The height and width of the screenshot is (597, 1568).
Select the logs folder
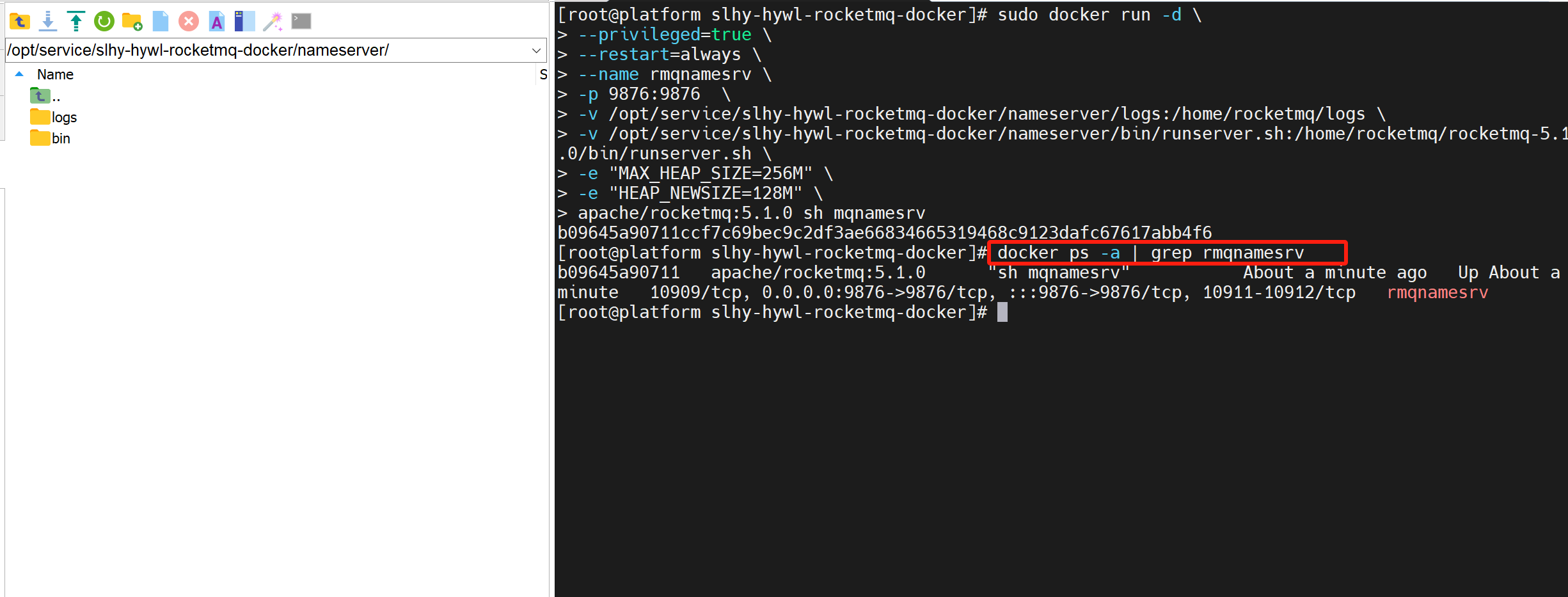point(54,118)
